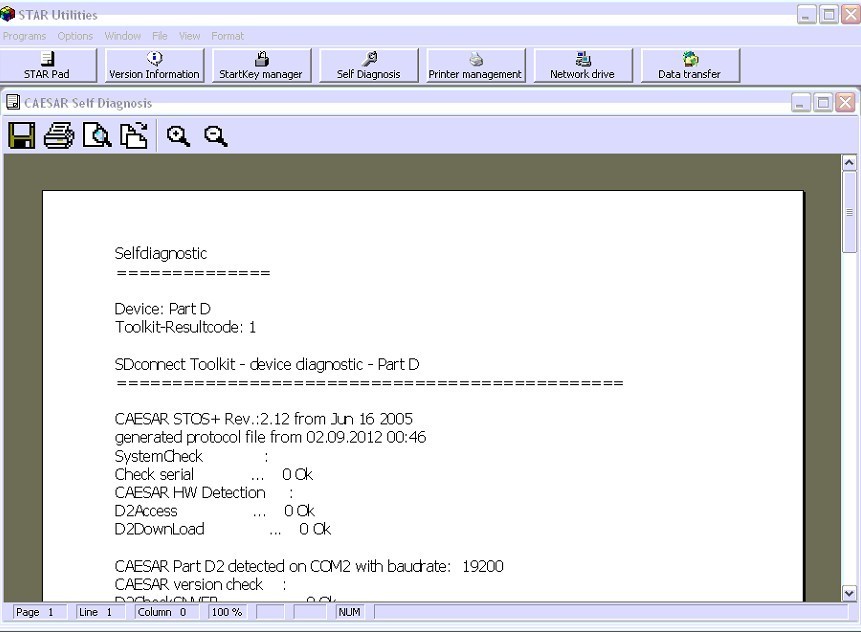Launch the StartKey manager
The height and width of the screenshot is (632, 861).
point(261,65)
